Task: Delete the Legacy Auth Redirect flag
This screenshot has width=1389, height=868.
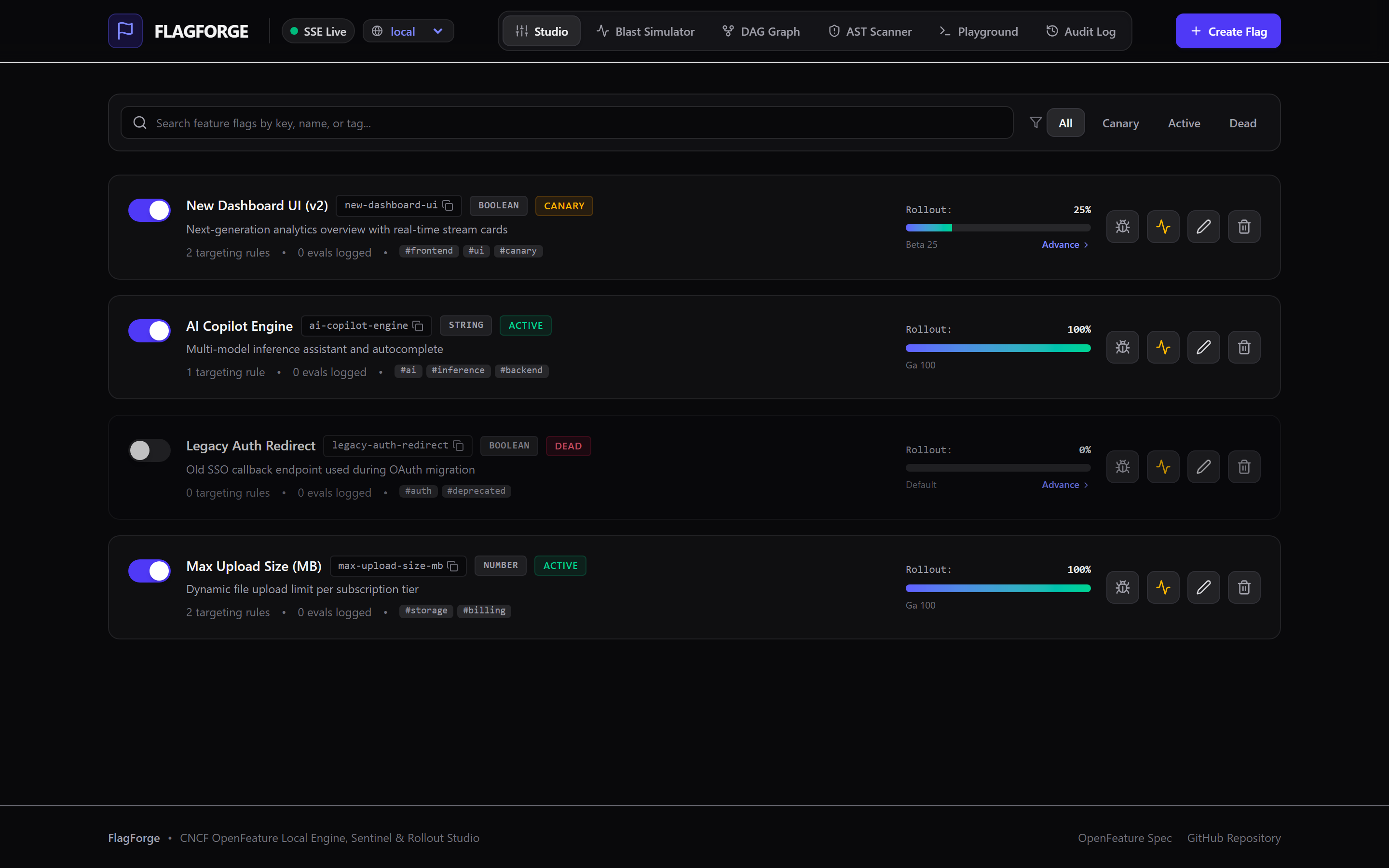Action: click(x=1244, y=467)
